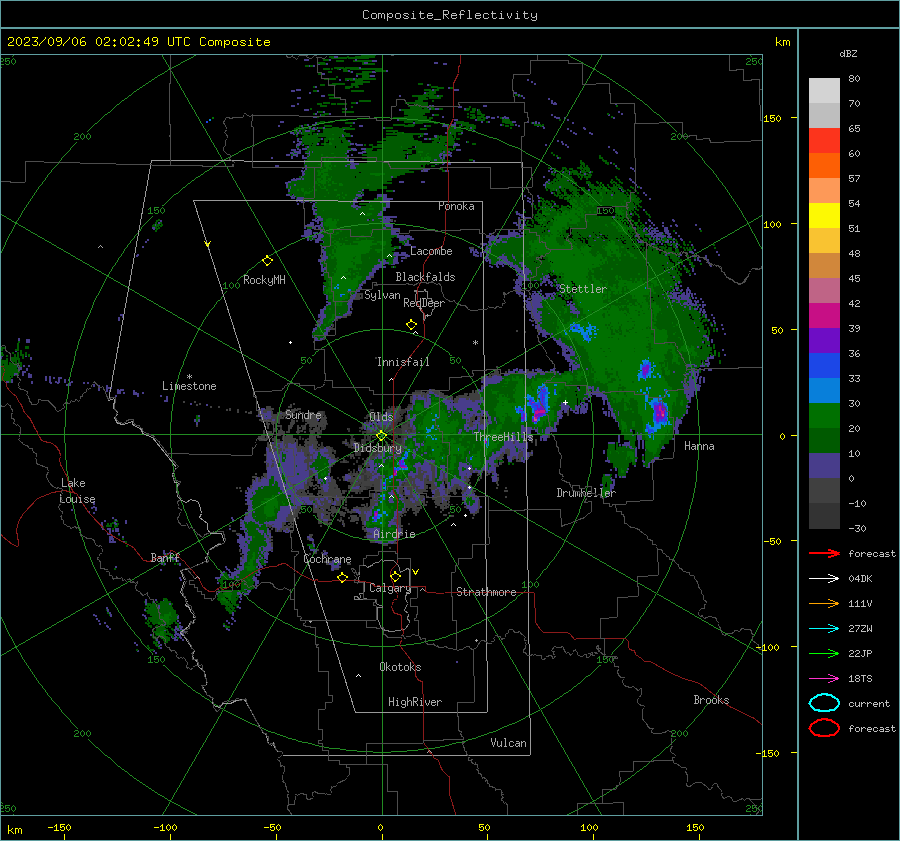Image resolution: width=900 pixels, height=841 pixels.
Task: Click the Strathmore town label
Action: tap(486, 592)
